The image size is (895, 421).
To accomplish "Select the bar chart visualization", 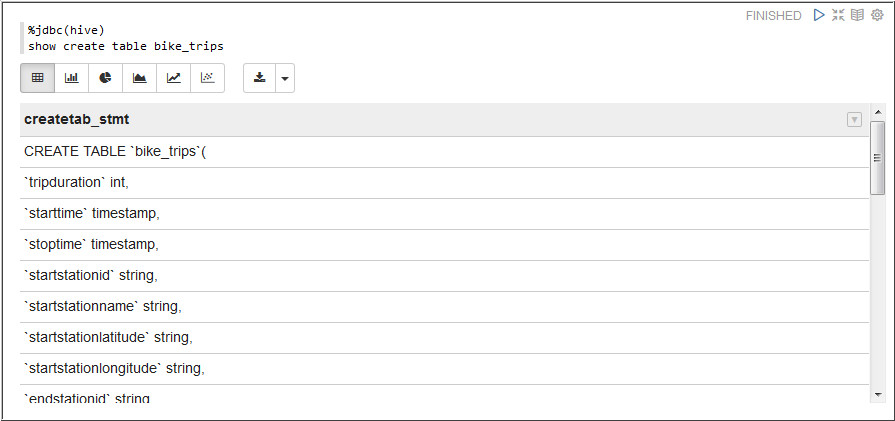I will point(72,78).
